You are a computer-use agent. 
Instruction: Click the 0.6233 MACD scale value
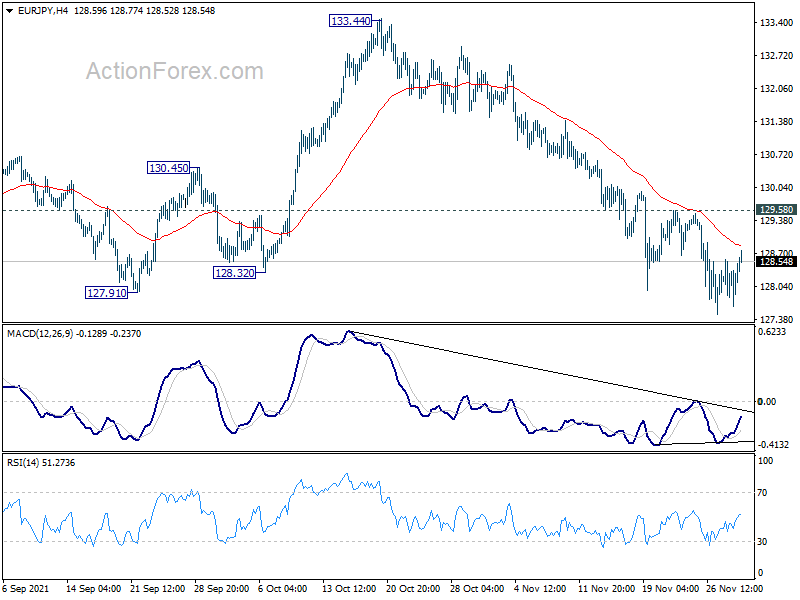[x=772, y=332]
